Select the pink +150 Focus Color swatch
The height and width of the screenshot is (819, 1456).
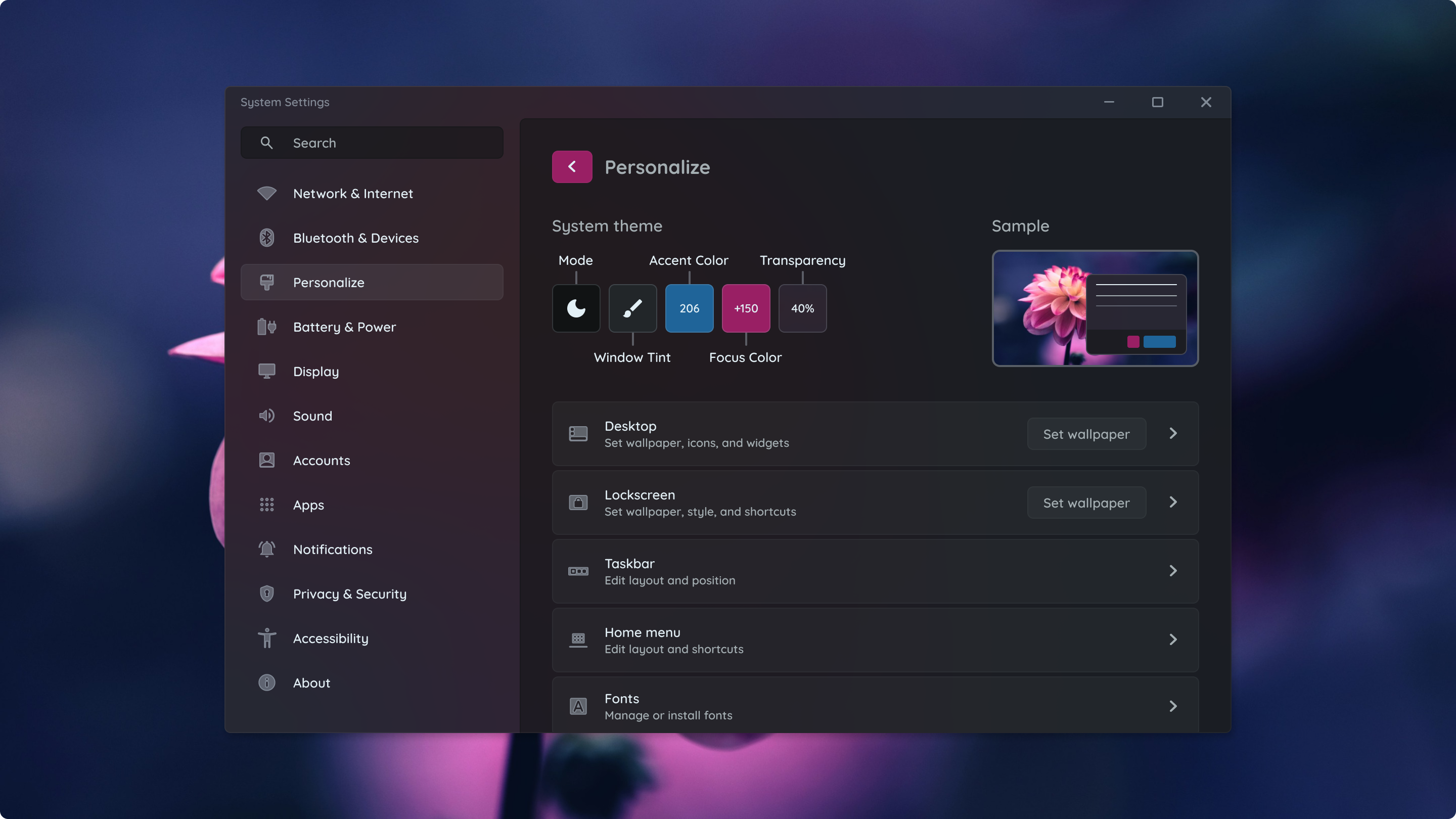click(746, 308)
